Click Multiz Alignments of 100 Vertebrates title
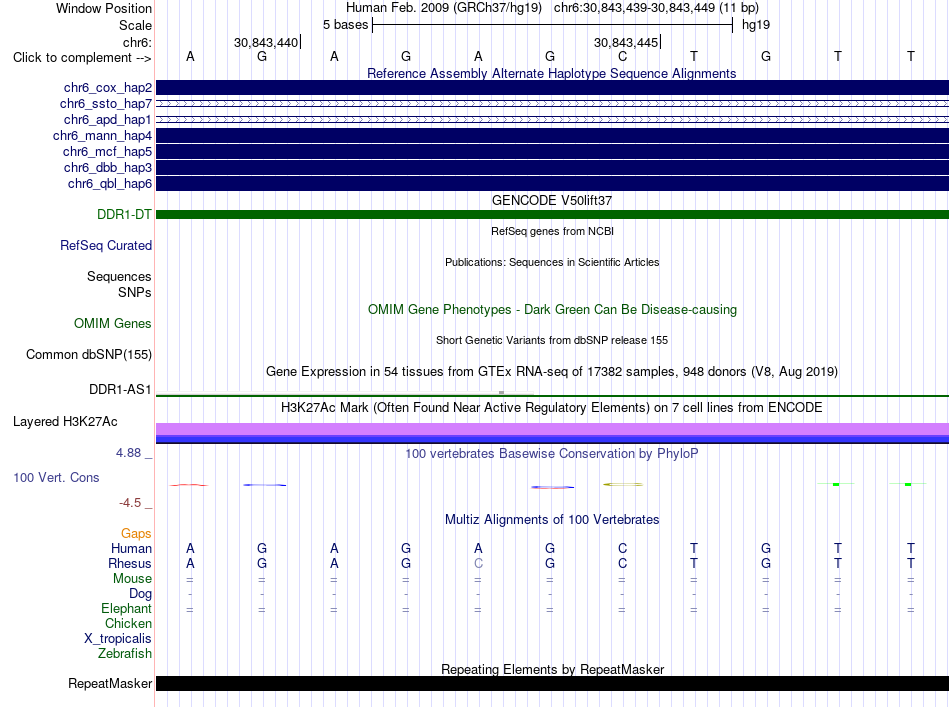The height and width of the screenshot is (707, 950). click(x=552, y=520)
